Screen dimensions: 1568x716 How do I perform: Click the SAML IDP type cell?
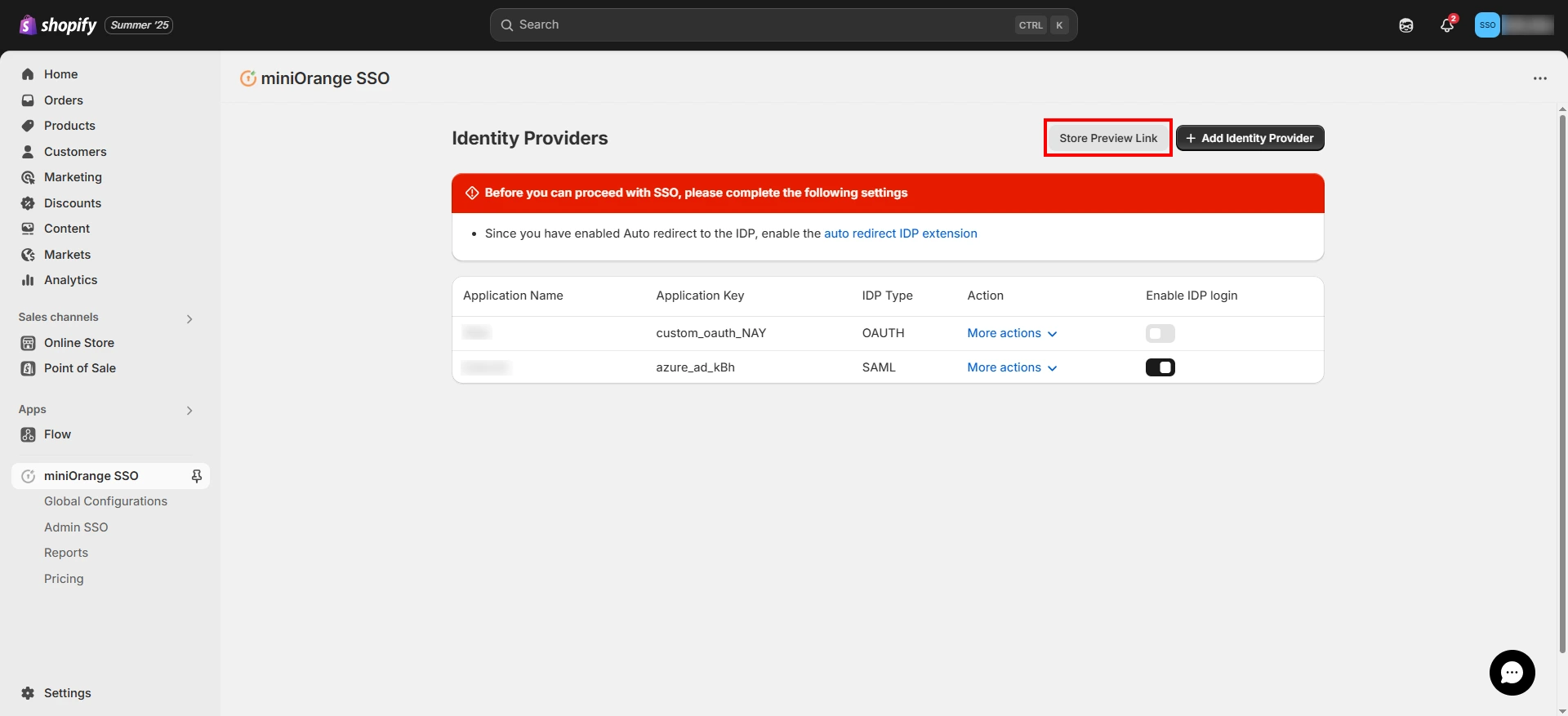(879, 367)
